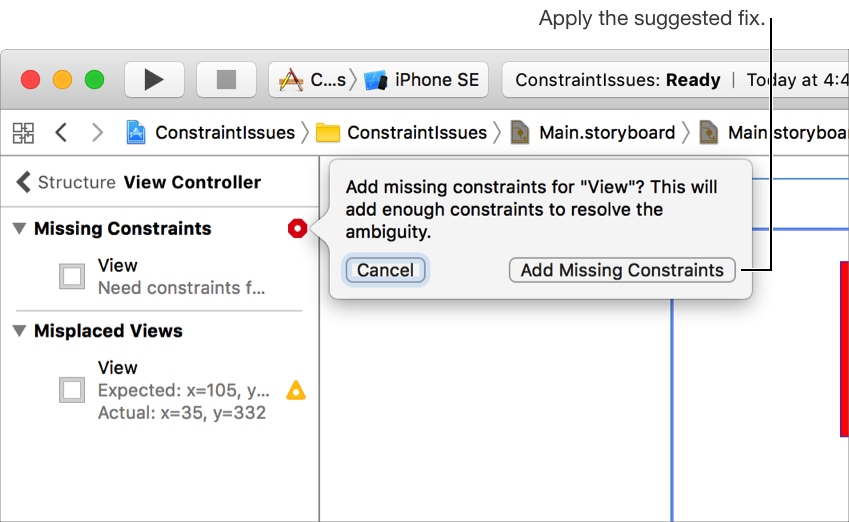The width and height of the screenshot is (849, 522).
Task: Open the related items grid icon
Action: (23, 132)
